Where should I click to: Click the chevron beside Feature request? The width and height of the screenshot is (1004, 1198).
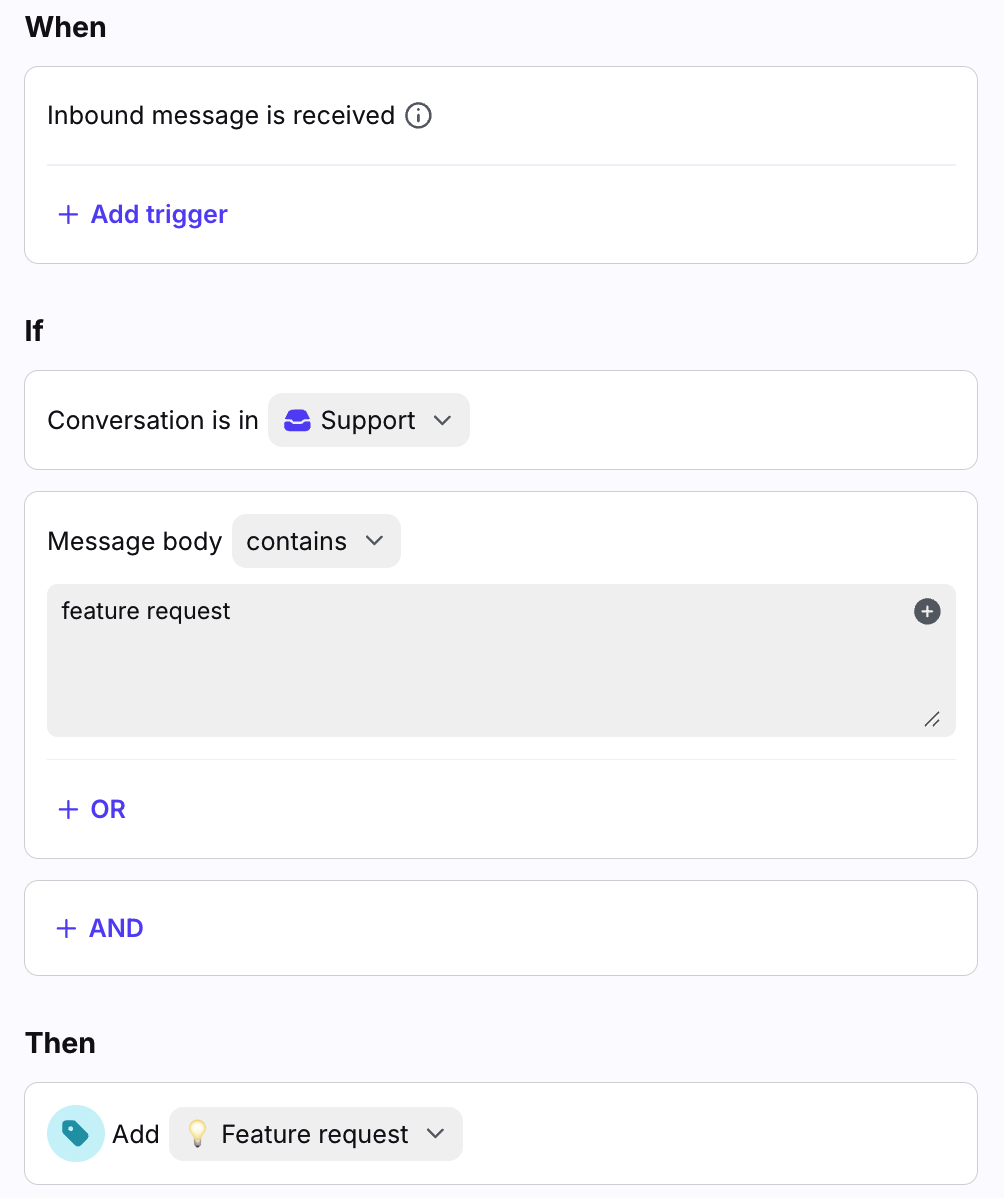click(x=435, y=1134)
